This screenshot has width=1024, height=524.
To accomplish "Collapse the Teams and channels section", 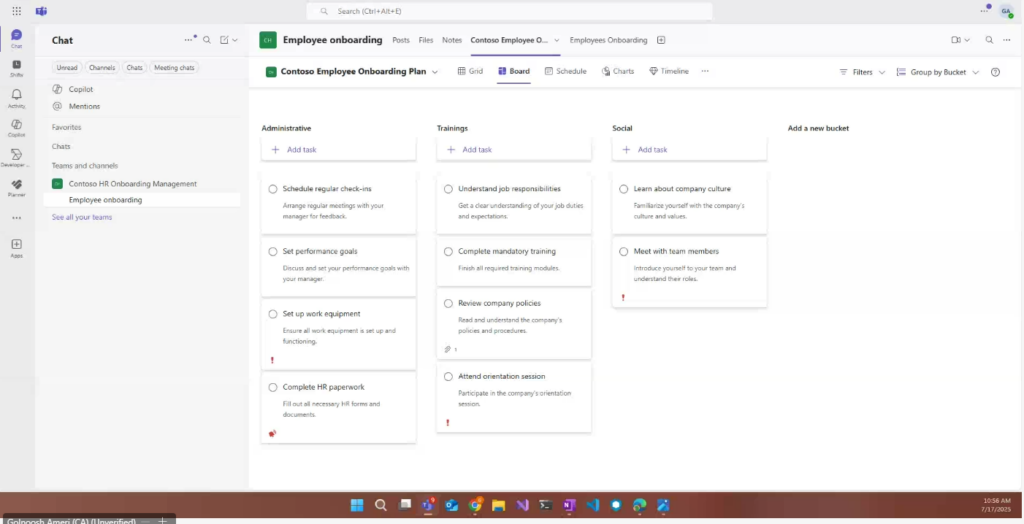I will [x=85, y=166].
